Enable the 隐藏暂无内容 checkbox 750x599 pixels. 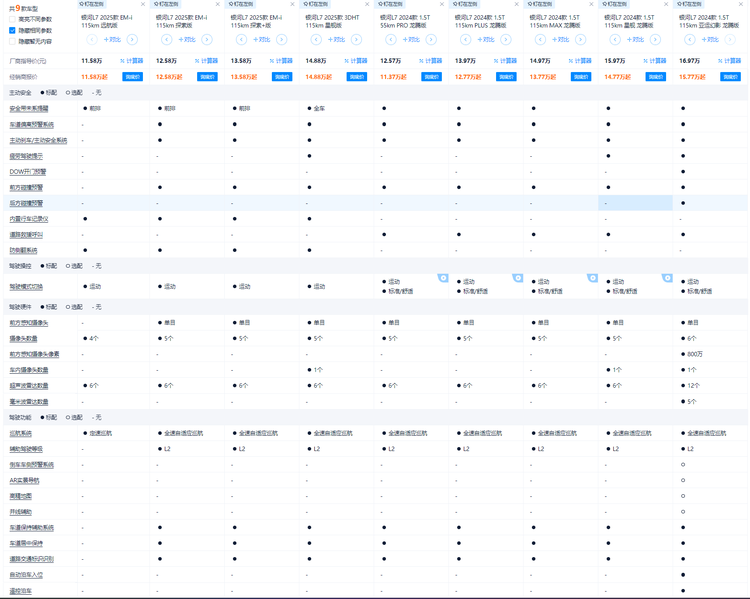click(x=12, y=41)
